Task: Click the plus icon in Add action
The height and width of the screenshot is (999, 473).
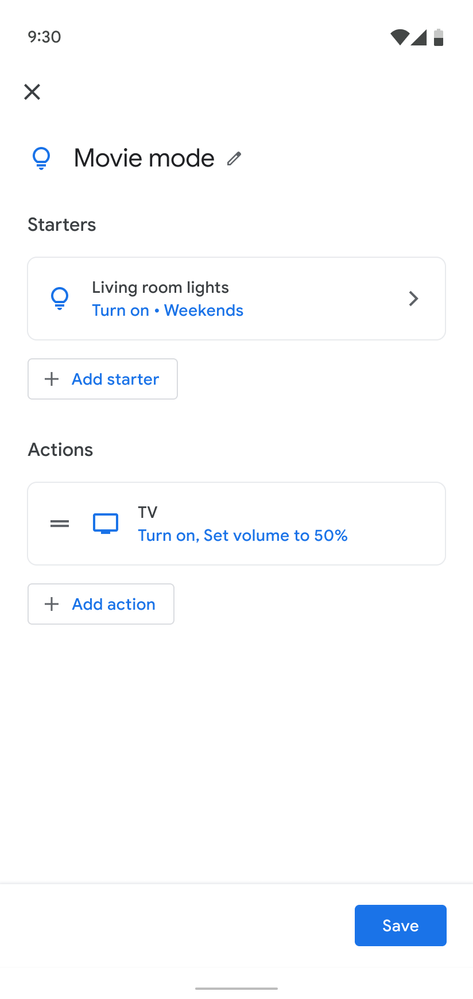Action: pos(52,604)
